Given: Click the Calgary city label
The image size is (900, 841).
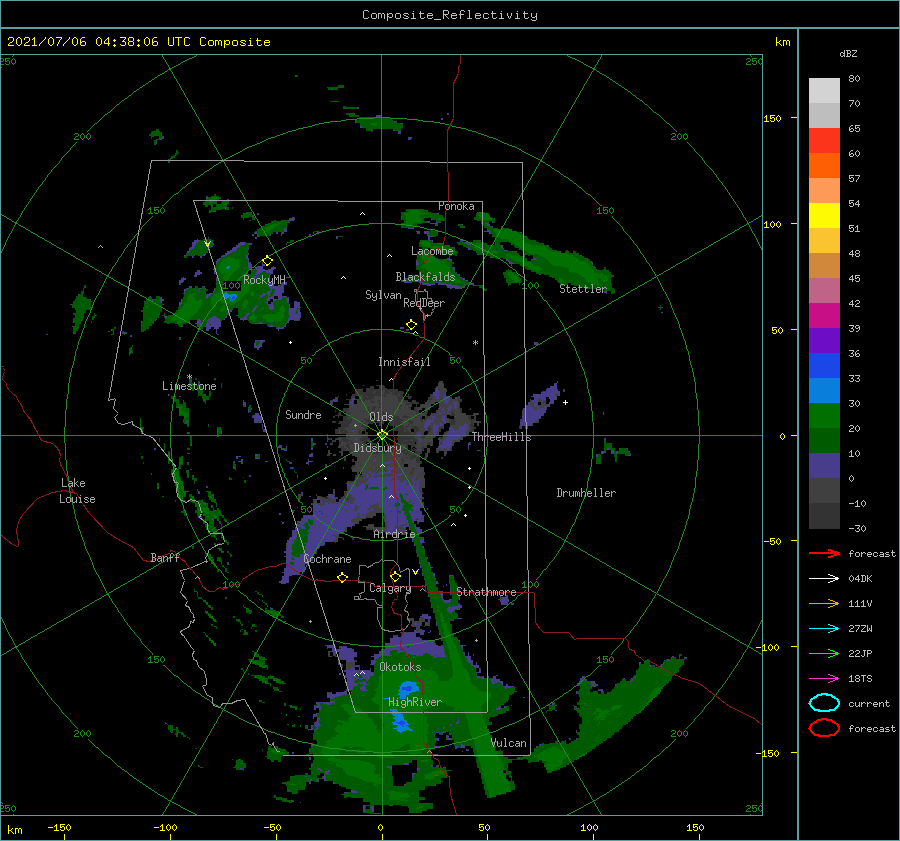Looking at the screenshot, I should tap(390, 588).
